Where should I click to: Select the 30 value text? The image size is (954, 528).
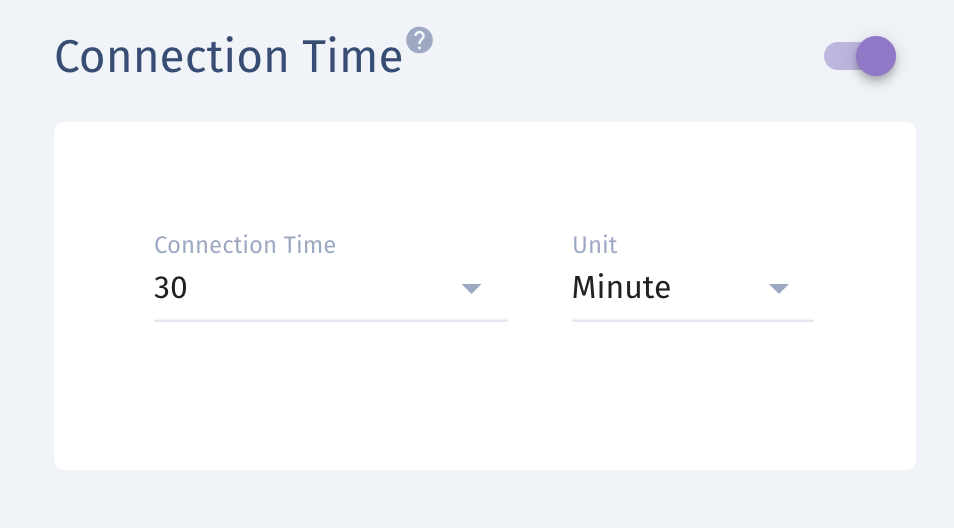[x=170, y=288]
